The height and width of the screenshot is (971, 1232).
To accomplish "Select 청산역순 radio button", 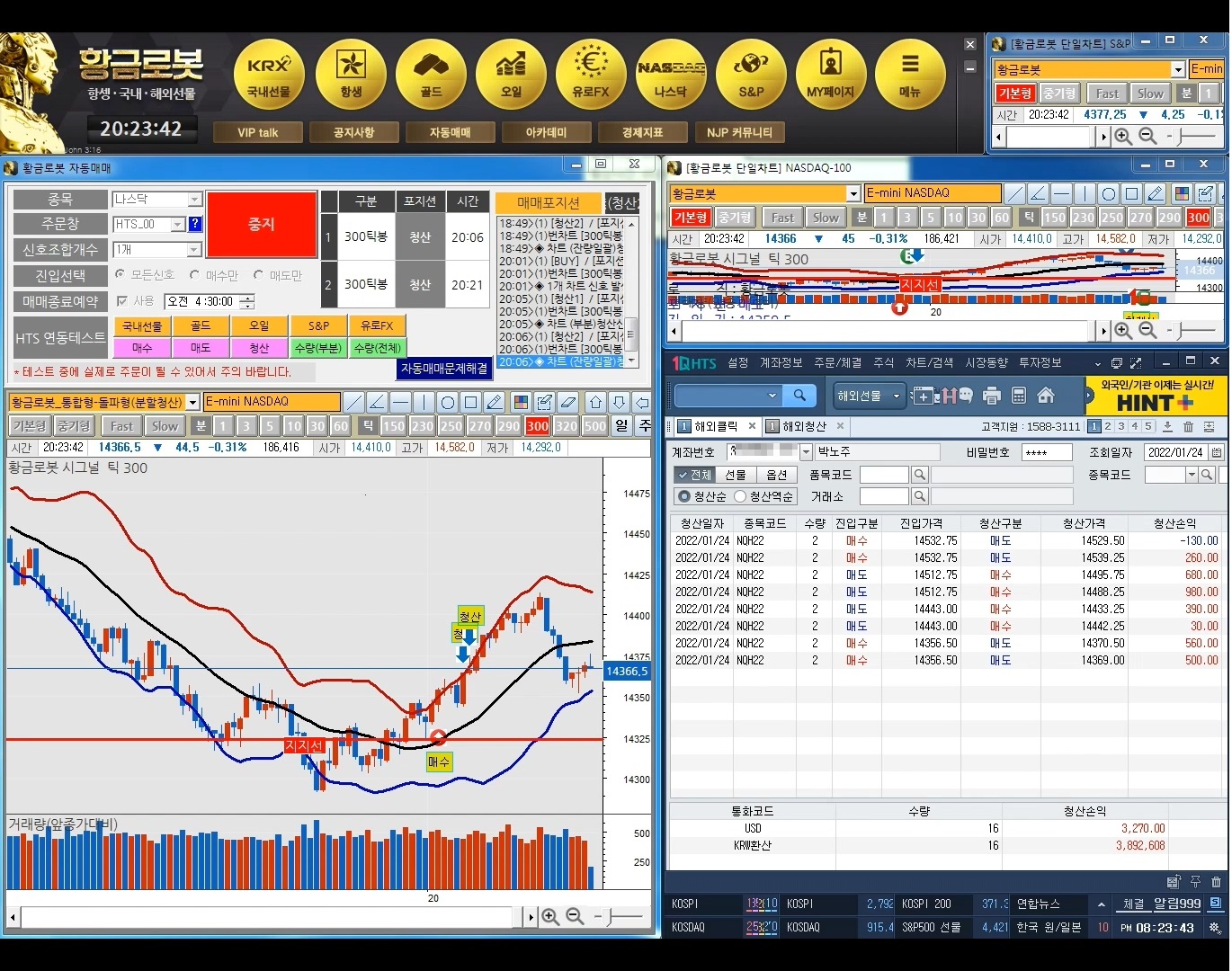I will pos(740,496).
